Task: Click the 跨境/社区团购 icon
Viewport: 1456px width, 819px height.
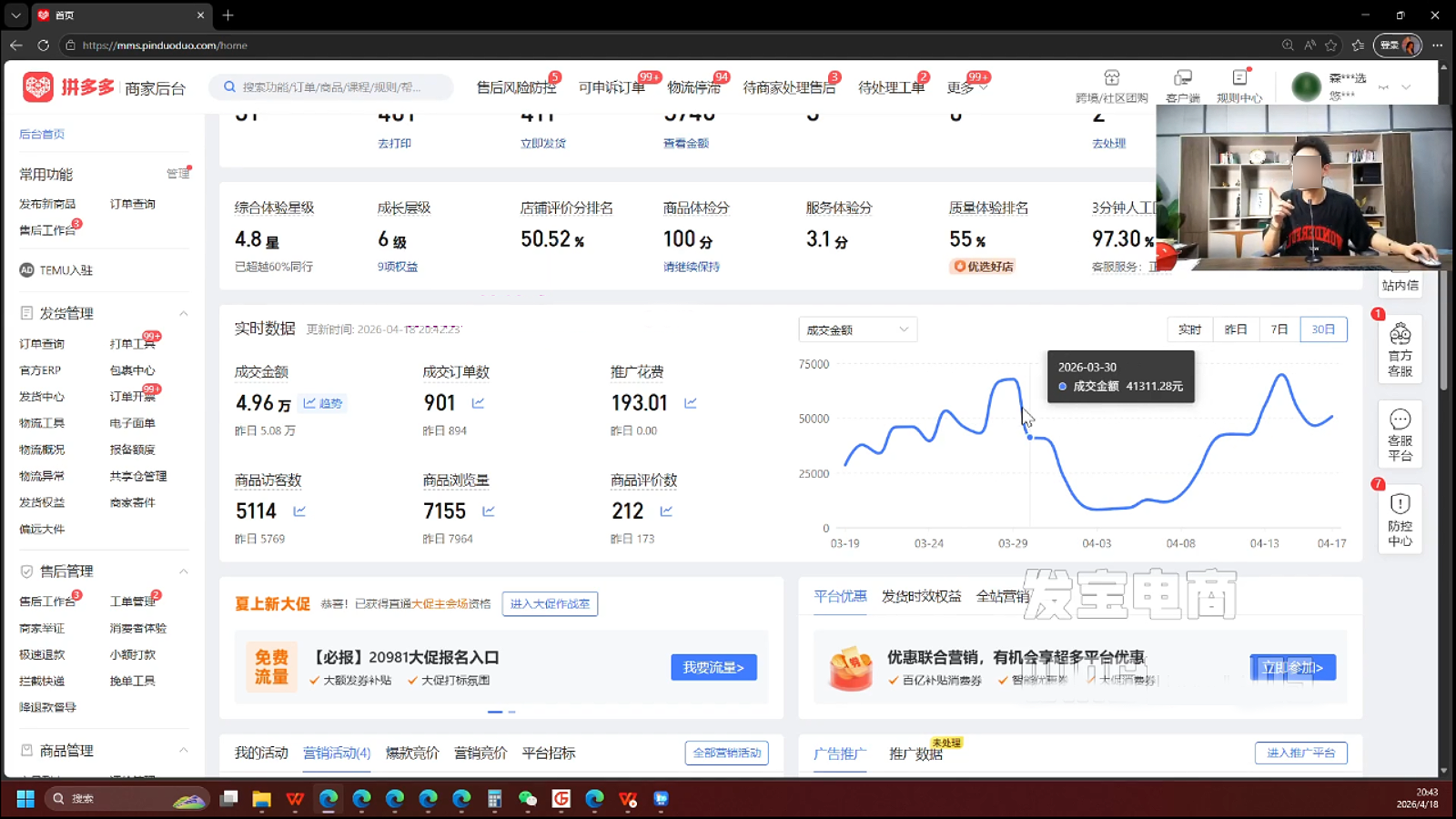Action: [1111, 79]
